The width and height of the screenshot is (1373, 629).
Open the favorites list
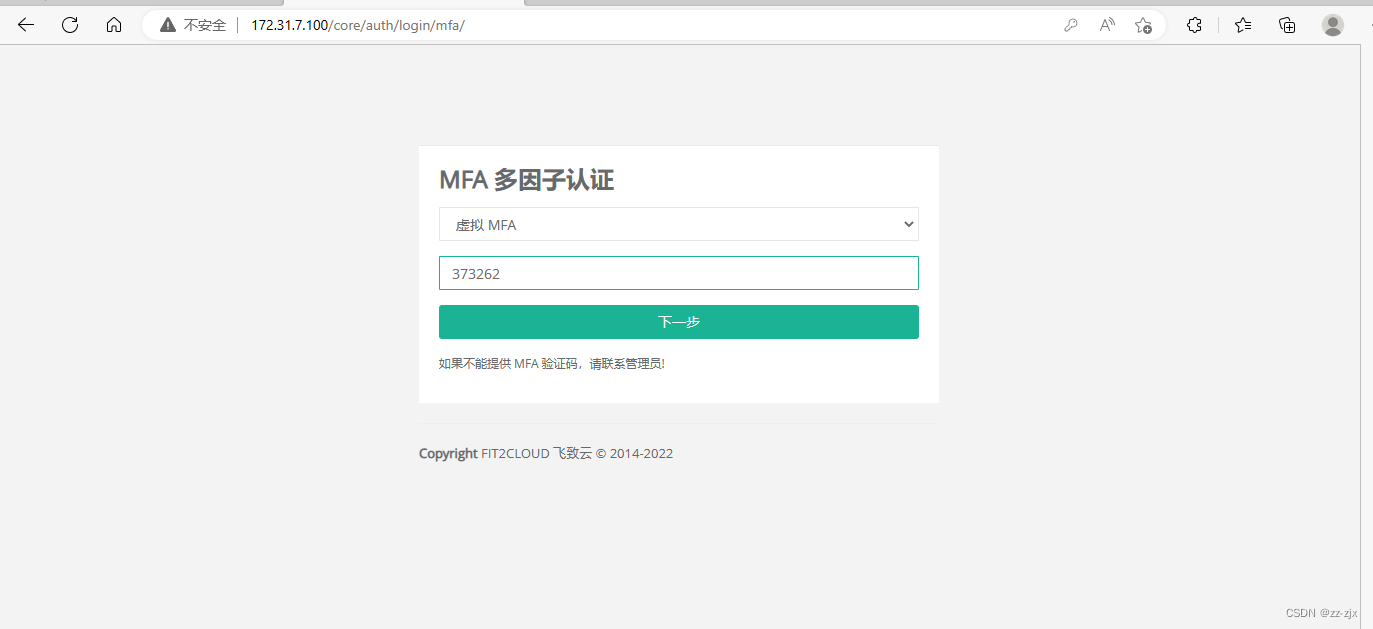coord(1242,25)
